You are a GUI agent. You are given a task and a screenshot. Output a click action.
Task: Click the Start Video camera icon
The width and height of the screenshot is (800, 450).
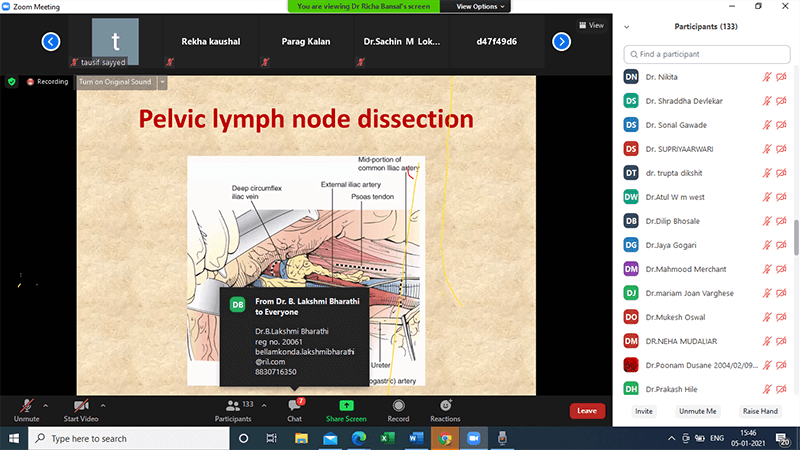coord(79,406)
